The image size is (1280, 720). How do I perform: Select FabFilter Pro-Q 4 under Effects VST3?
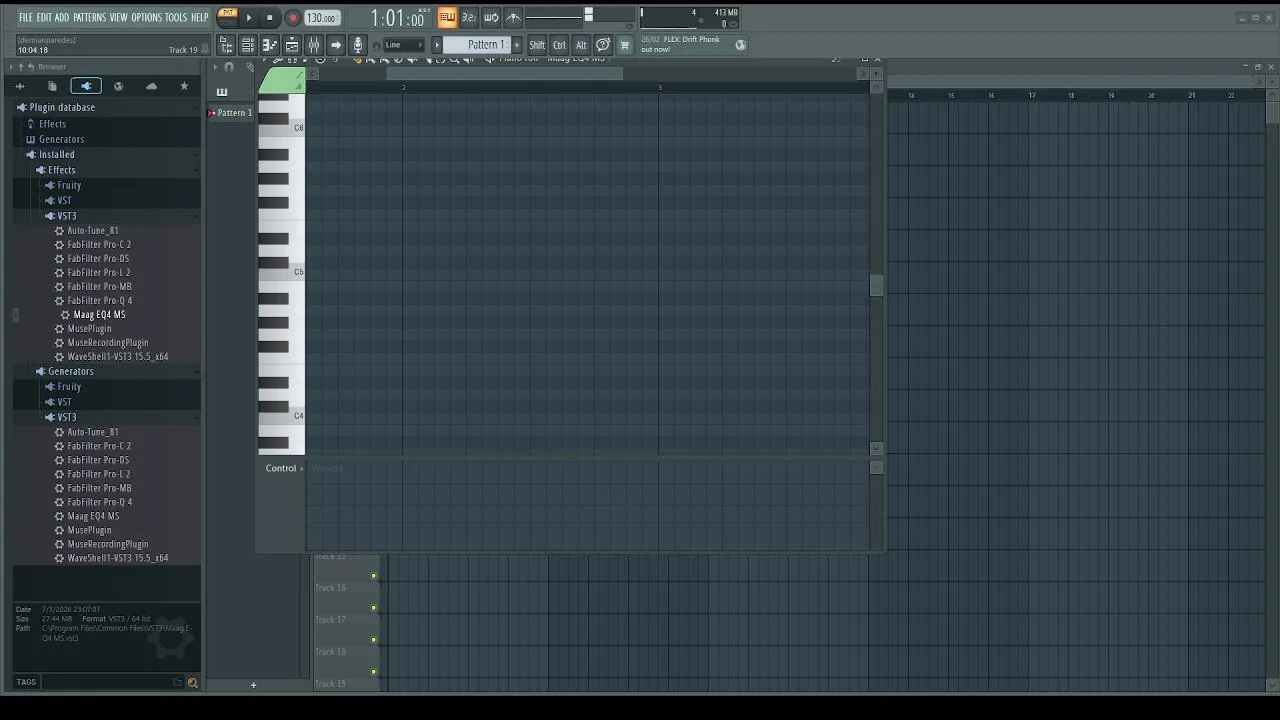tap(100, 301)
